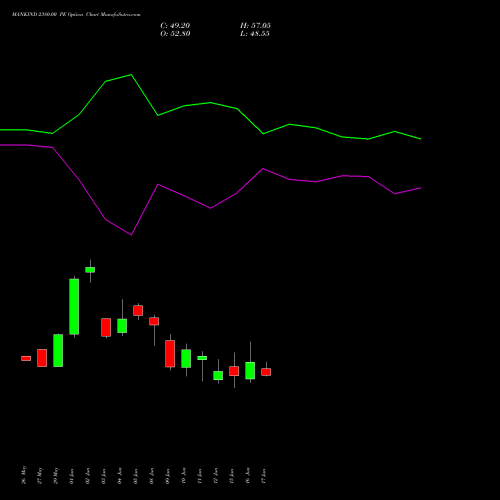The image size is (500, 500).
Task: Click the last red candle above 17 Jun
Action: (x=266, y=372)
